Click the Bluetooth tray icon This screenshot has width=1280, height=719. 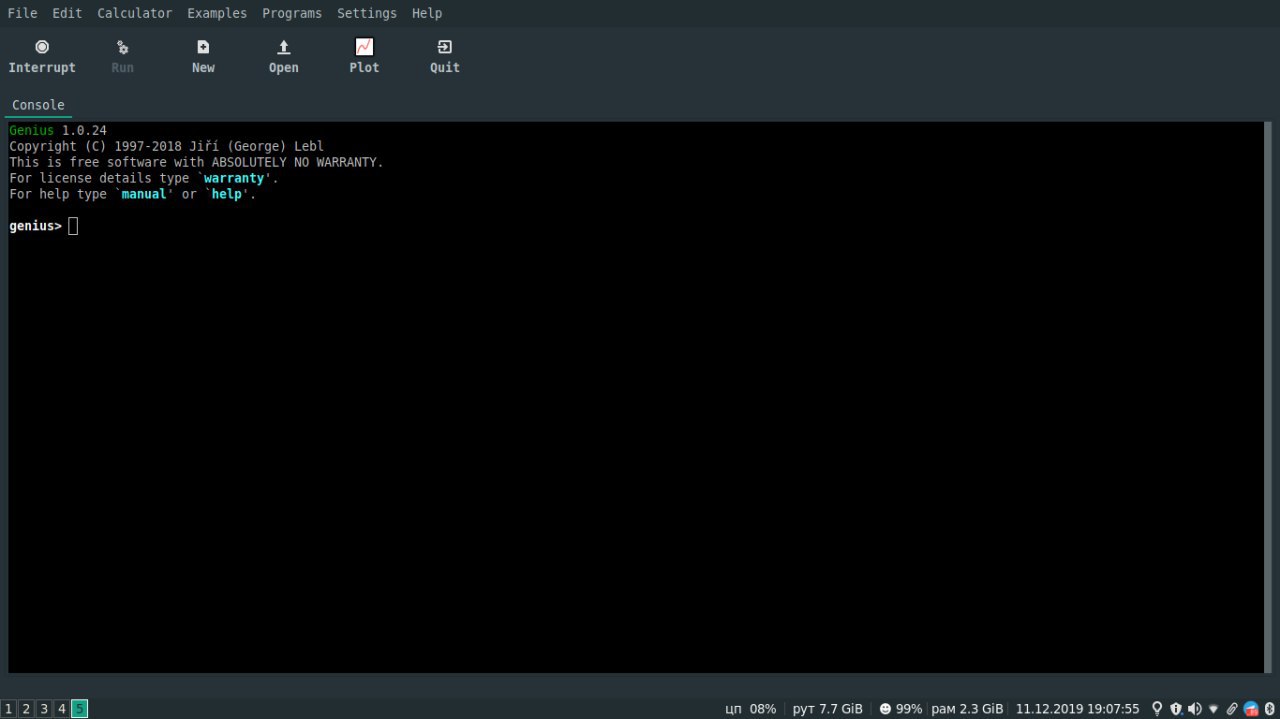point(1269,709)
